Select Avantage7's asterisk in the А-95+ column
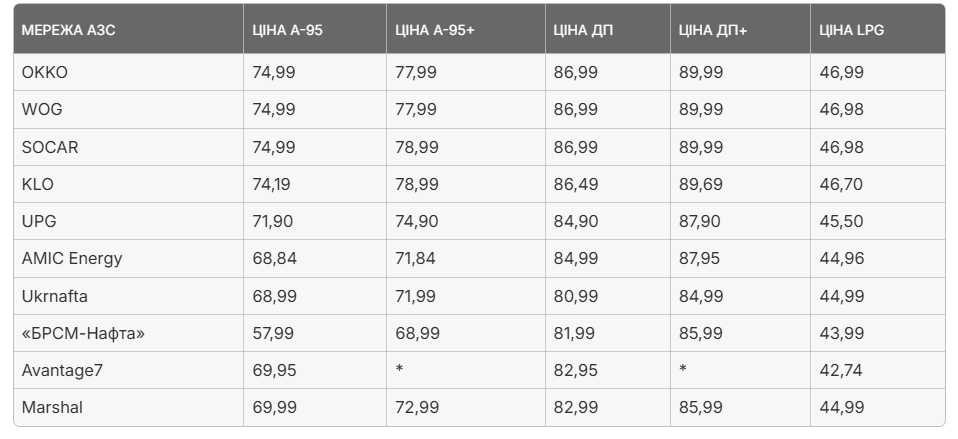Screen dimensions: 958x439 pyautogui.click(x=400, y=370)
